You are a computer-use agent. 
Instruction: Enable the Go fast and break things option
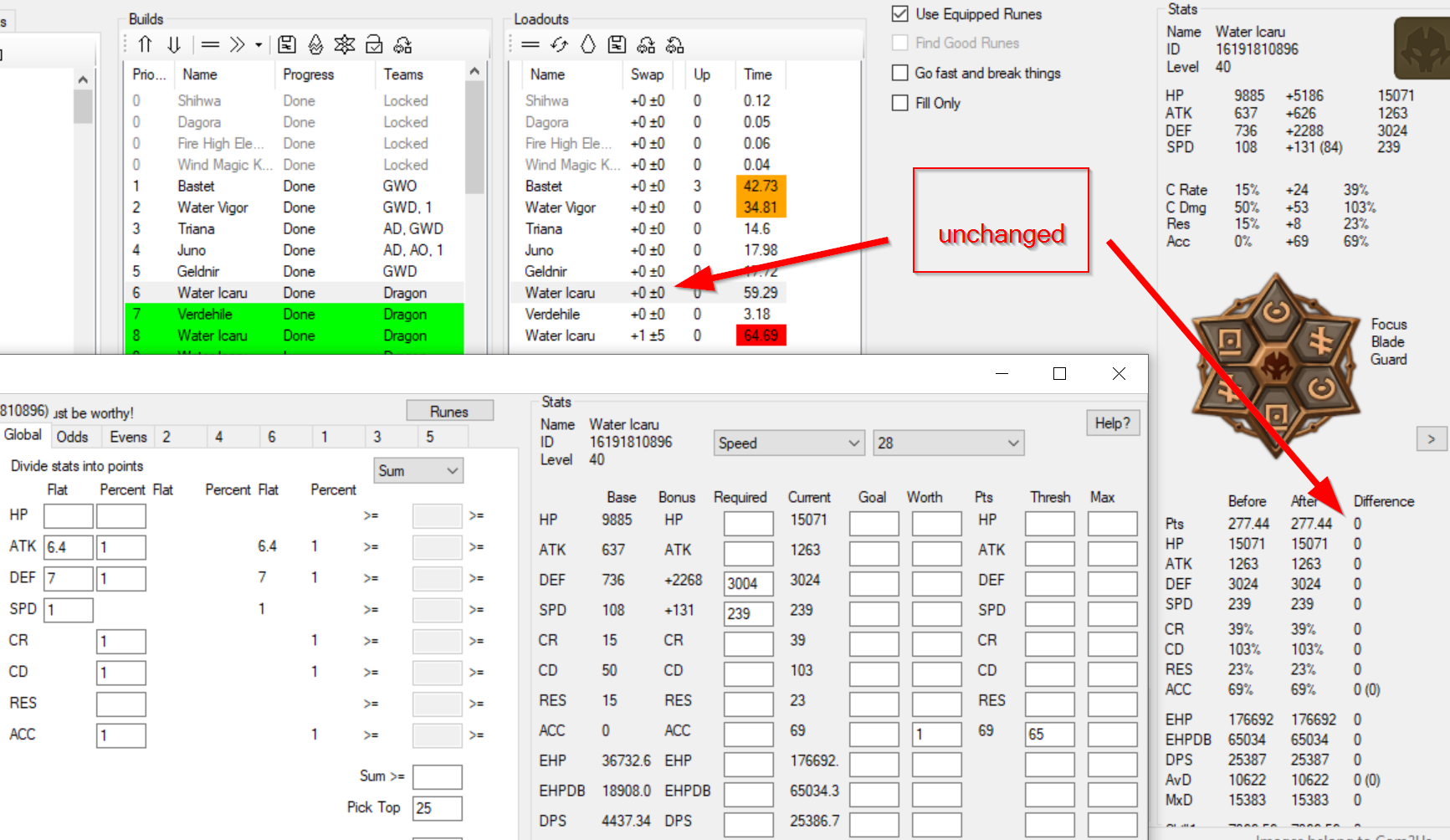[x=900, y=73]
